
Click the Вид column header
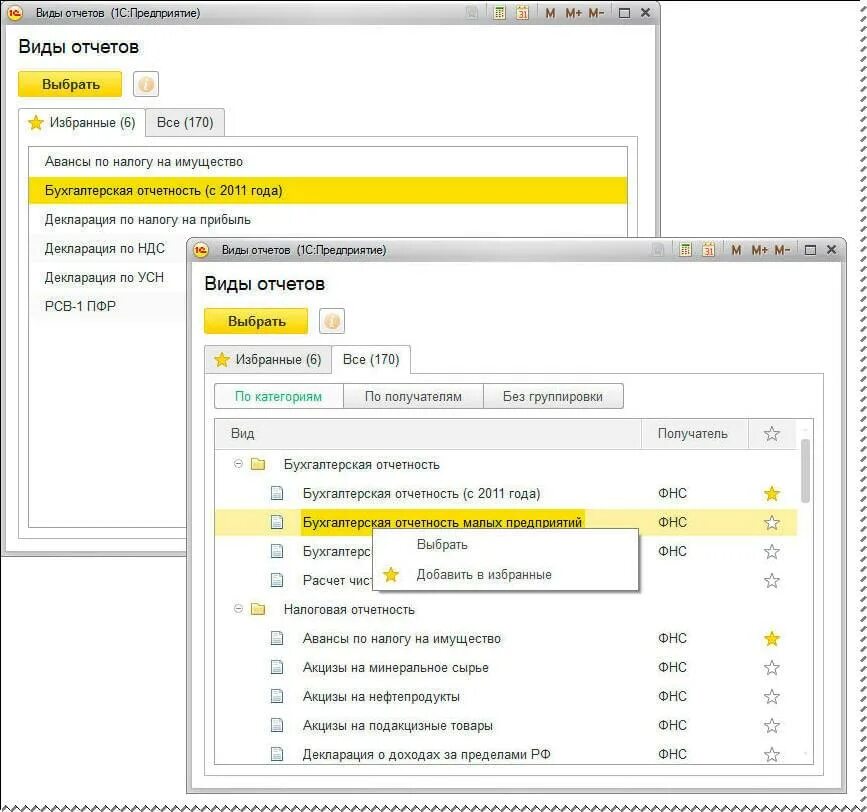pos(427,433)
